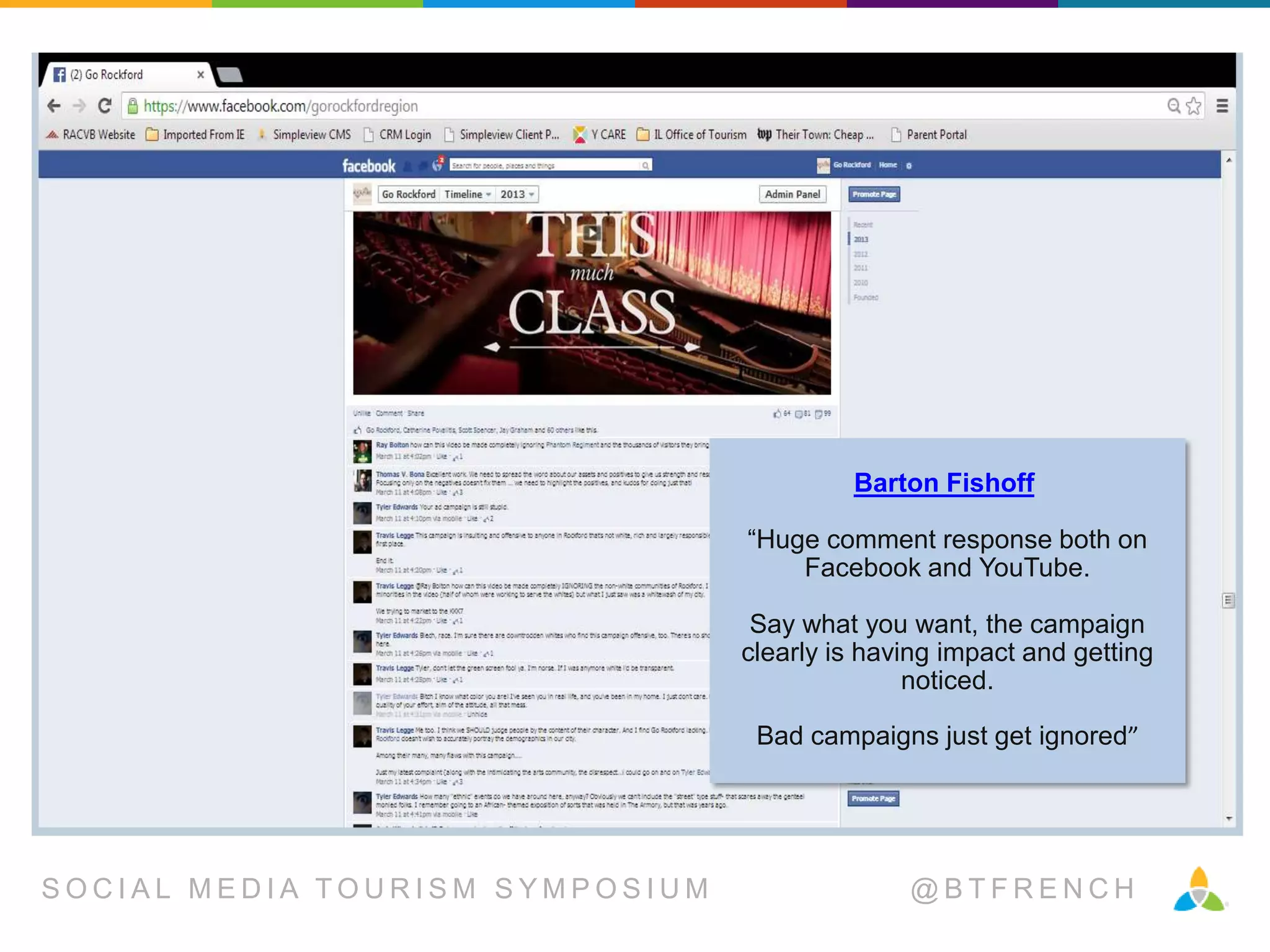Open the RACVB Website bookmark
Viewport: 1270px width, 952px height.
tap(91, 134)
